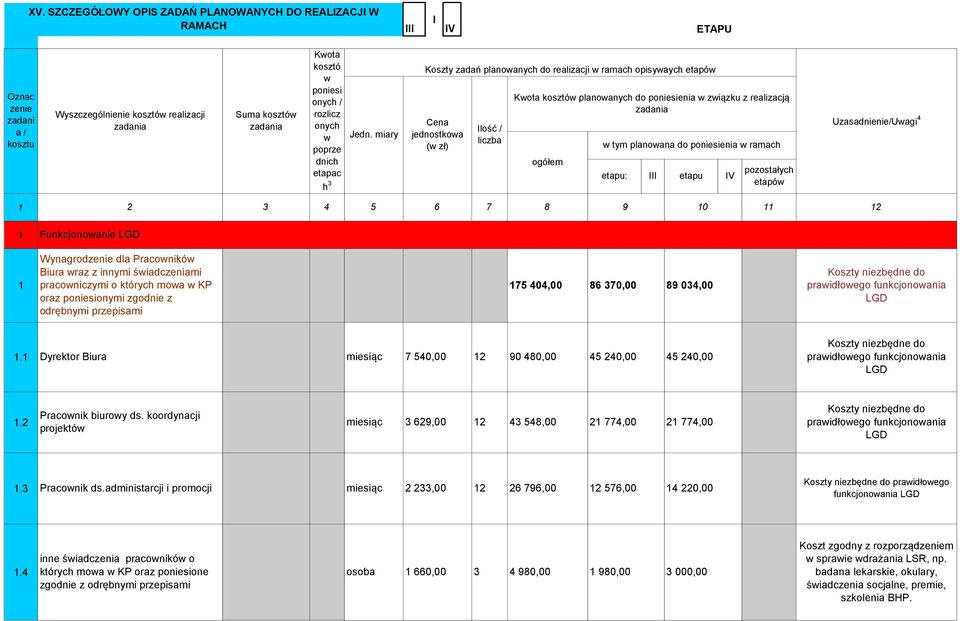The height and width of the screenshot is (621, 960).
Task: Select the stage box labeled III
Action: pos(414,19)
